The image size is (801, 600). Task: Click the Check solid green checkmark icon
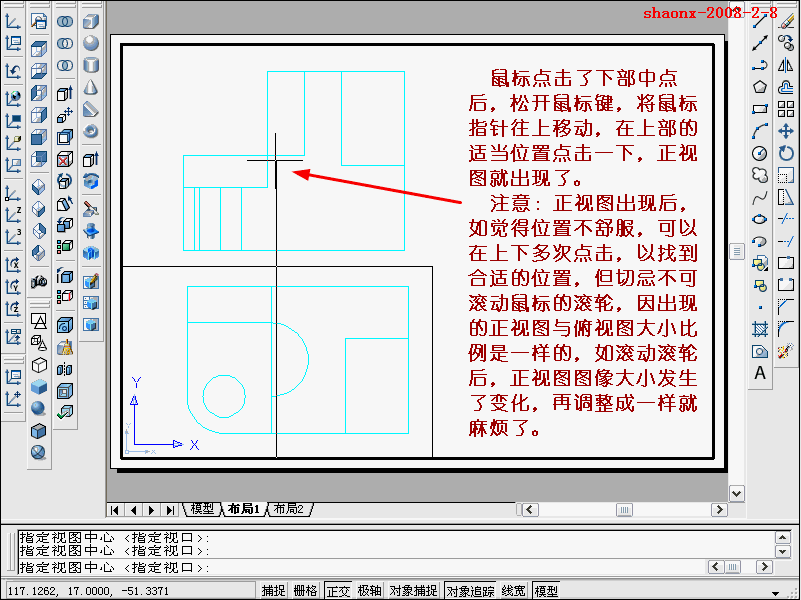pyautogui.click(x=65, y=413)
